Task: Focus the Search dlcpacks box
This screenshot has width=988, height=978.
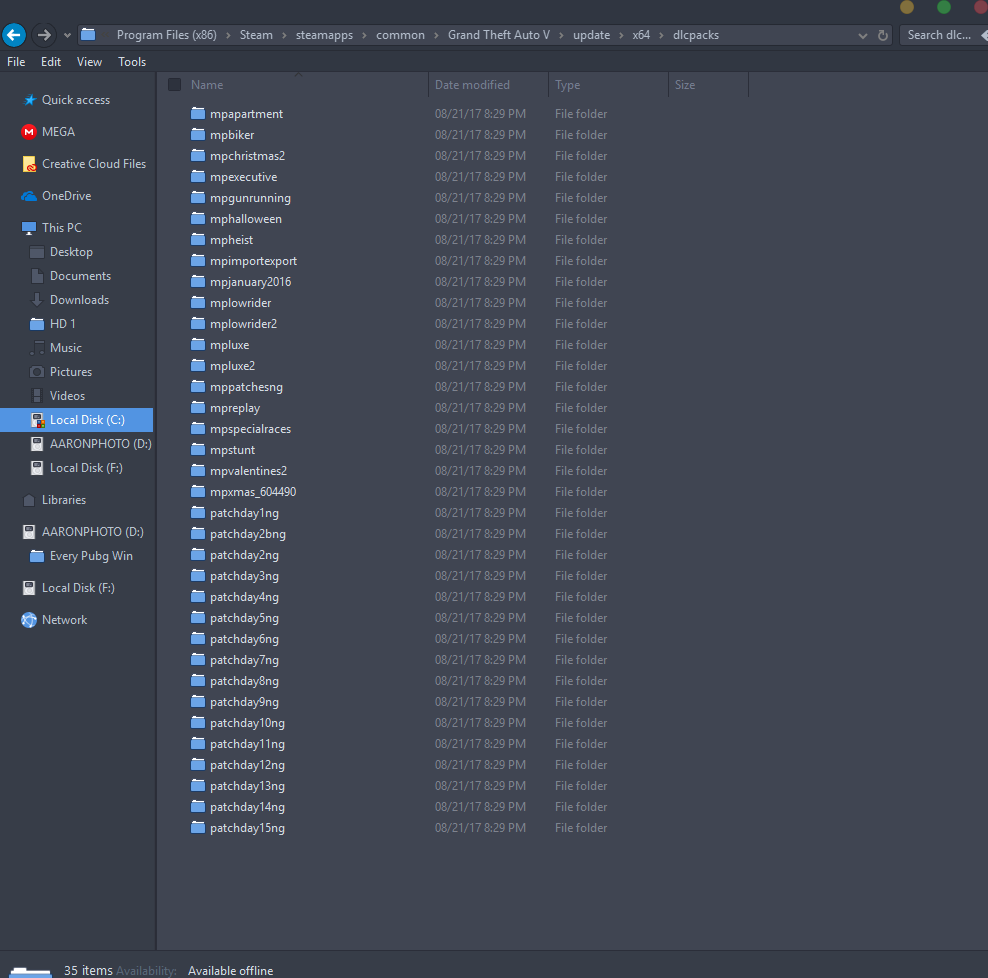Action: tap(939, 35)
